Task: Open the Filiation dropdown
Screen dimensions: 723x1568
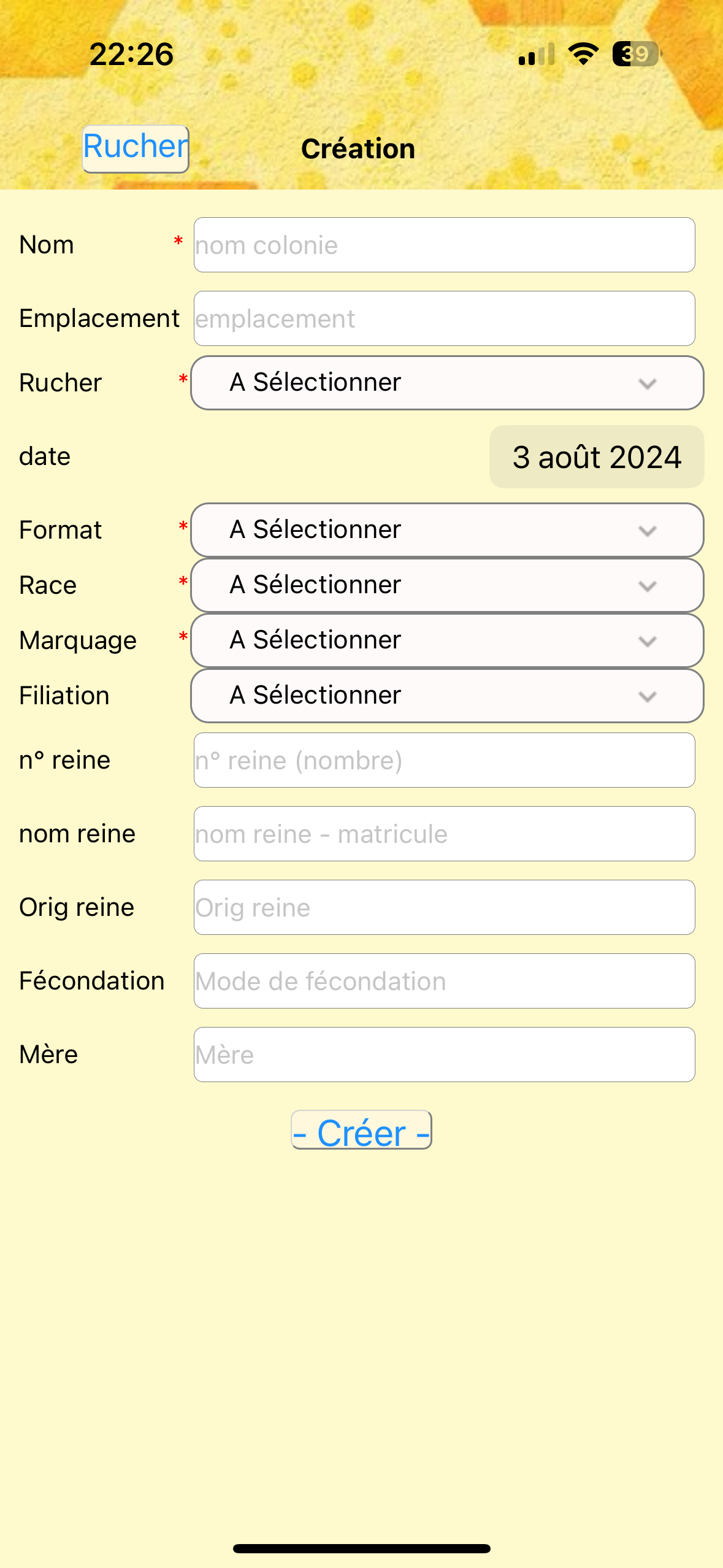Action: 446,696
